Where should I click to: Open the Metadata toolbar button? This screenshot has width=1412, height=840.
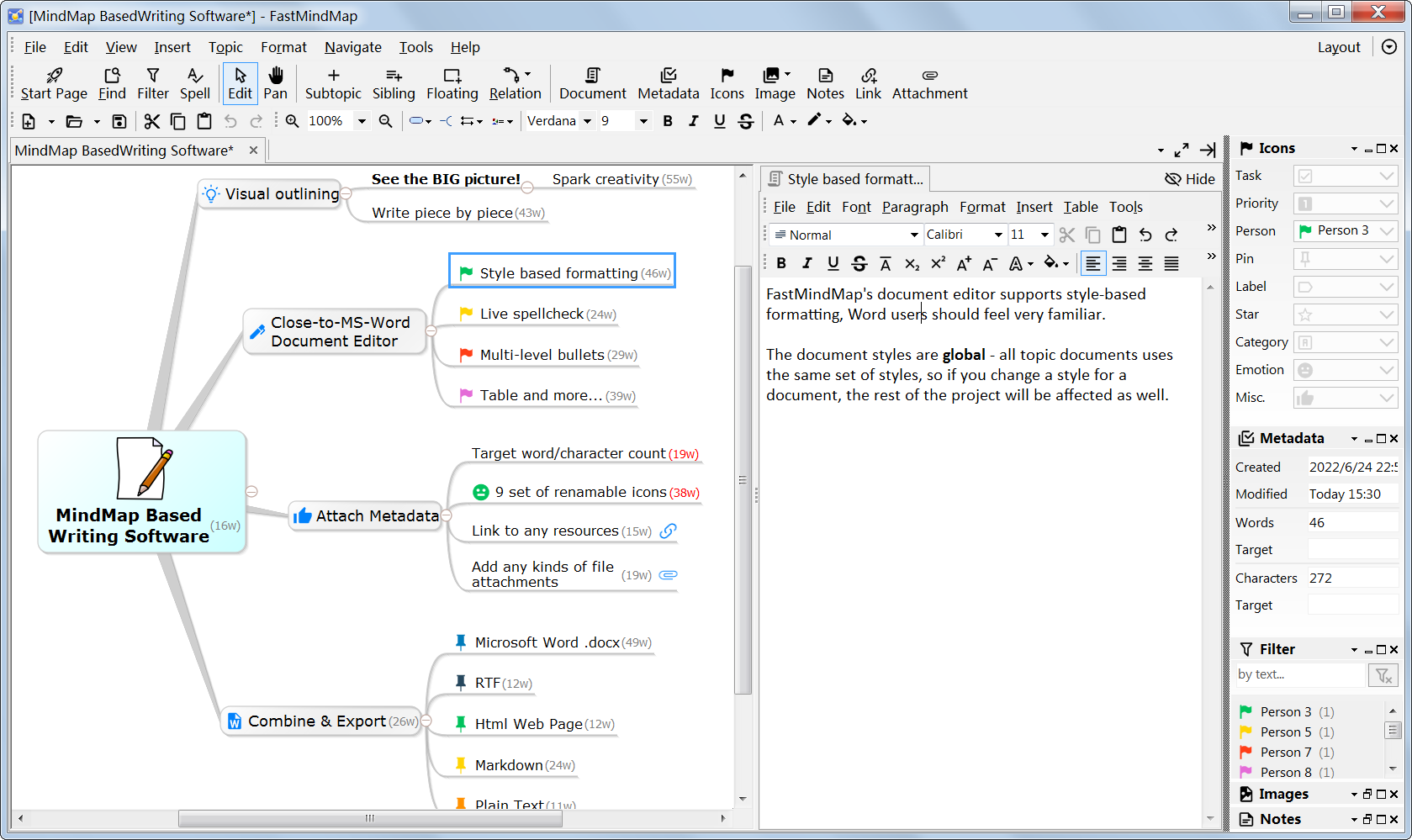[669, 84]
